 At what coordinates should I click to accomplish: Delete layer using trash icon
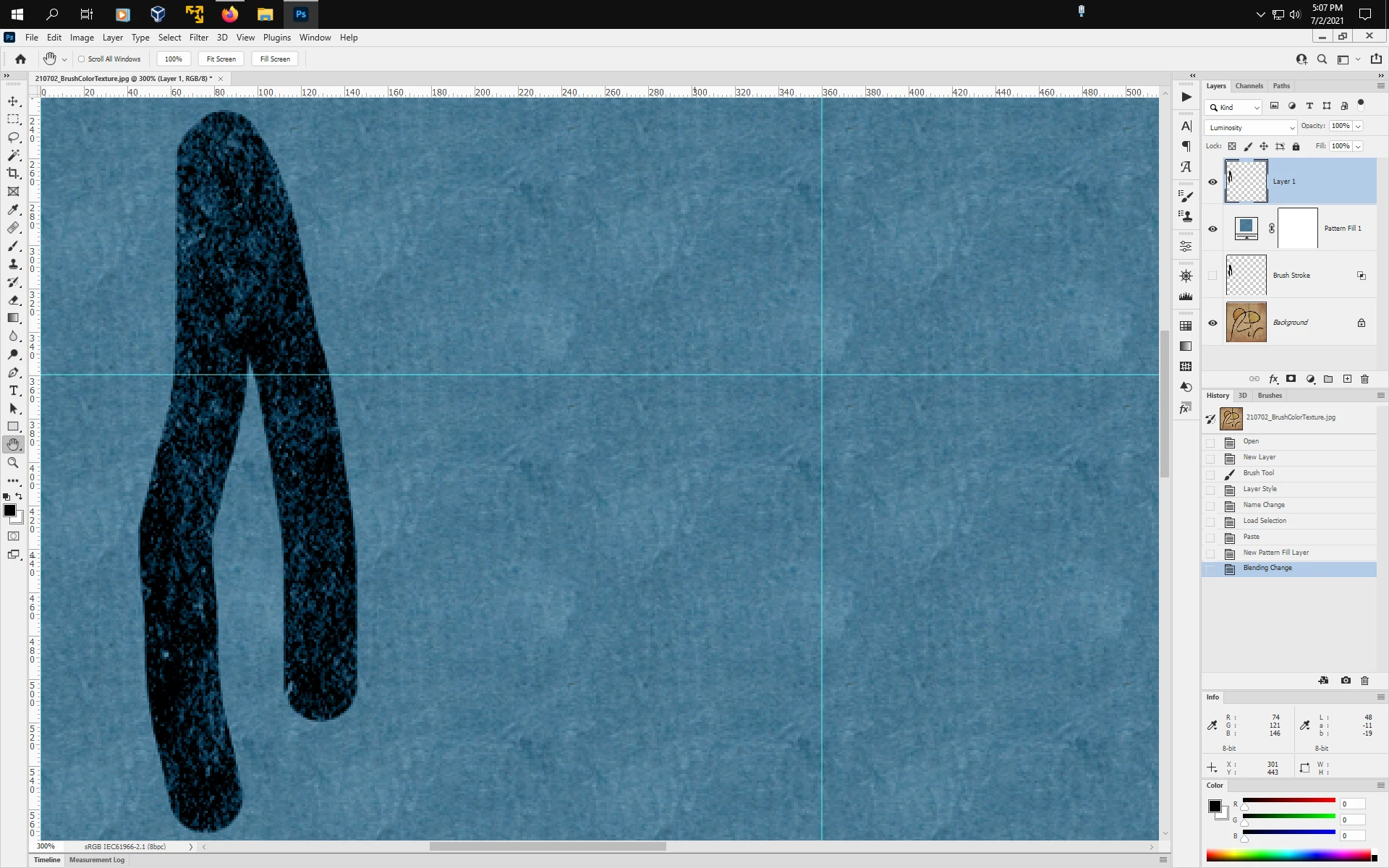pyautogui.click(x=1365, y=379)
